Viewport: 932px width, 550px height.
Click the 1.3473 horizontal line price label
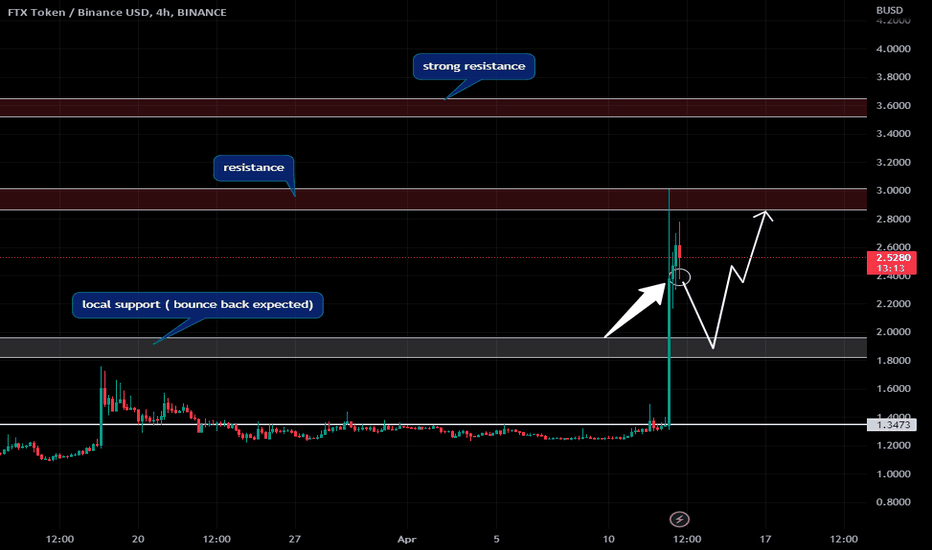pos(892,425)
